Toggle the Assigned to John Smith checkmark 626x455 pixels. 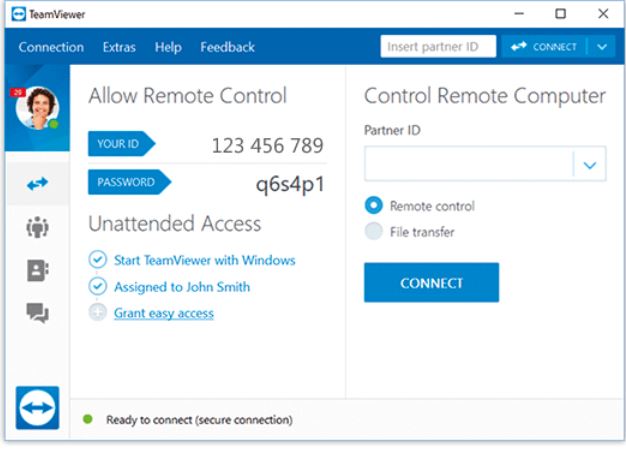tap(97, 286)
